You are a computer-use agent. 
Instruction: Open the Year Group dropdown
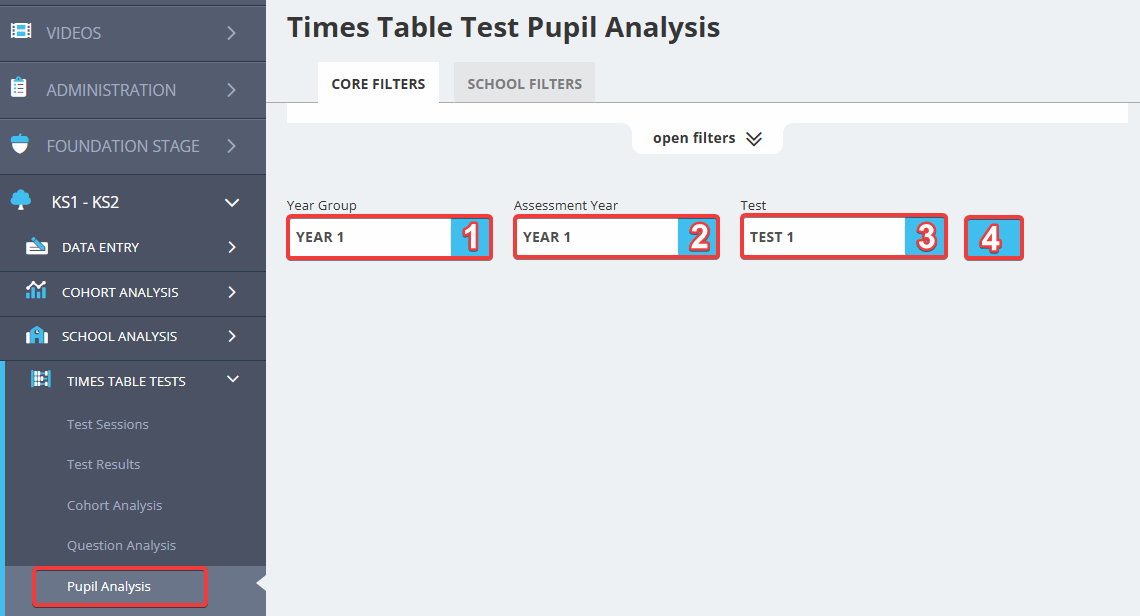(x=389, y=237)
